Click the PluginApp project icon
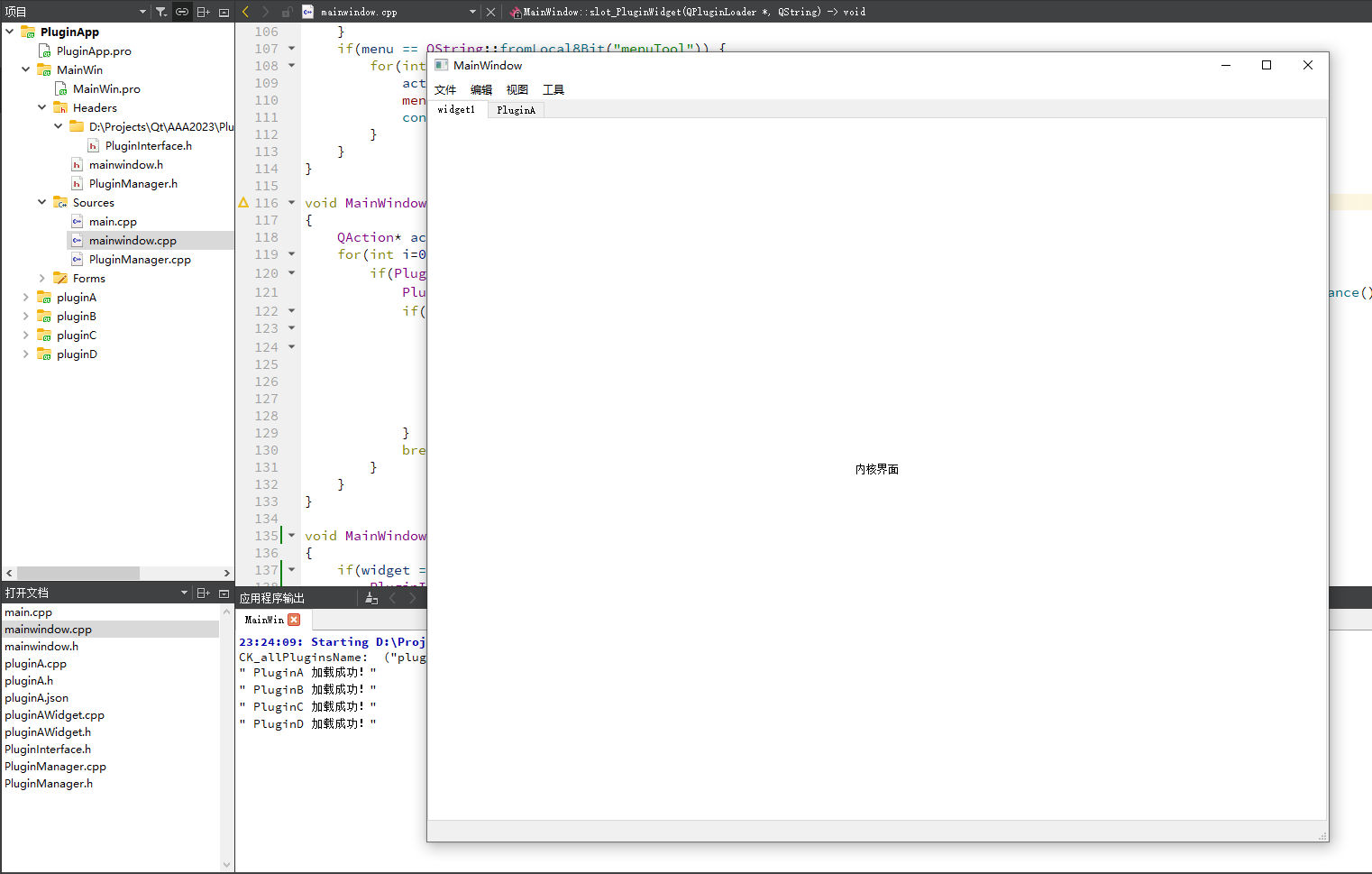Viewport: 1372px width, 874px height. coord(28,32)
